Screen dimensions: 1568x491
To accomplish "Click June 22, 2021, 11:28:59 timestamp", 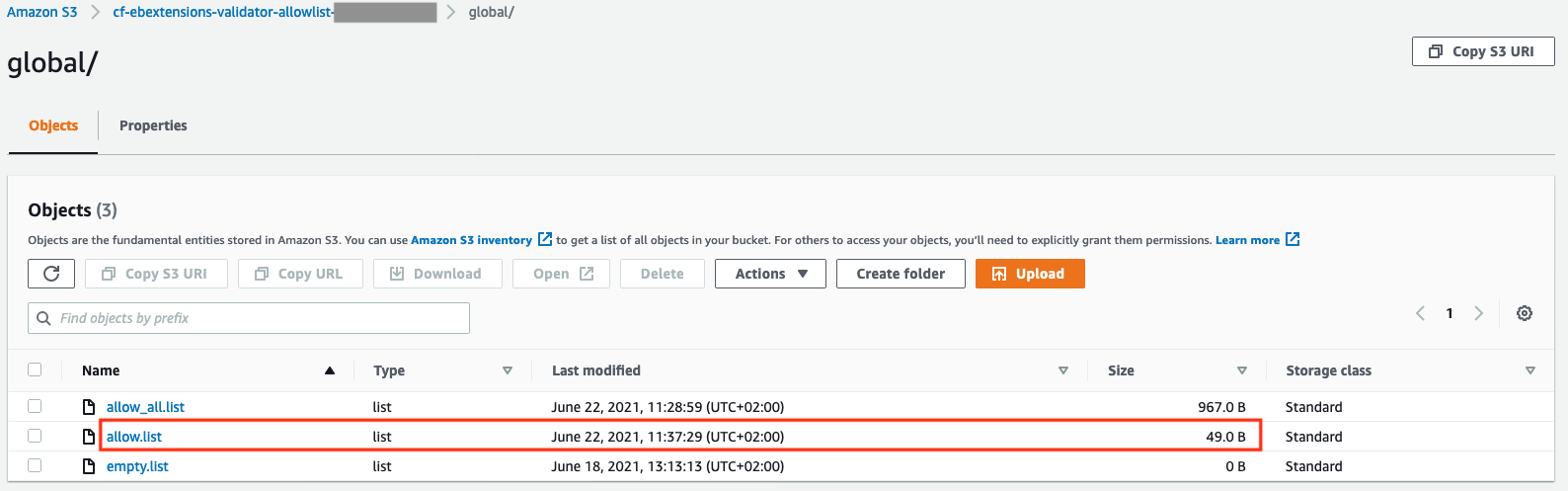I will click(667, 407).
